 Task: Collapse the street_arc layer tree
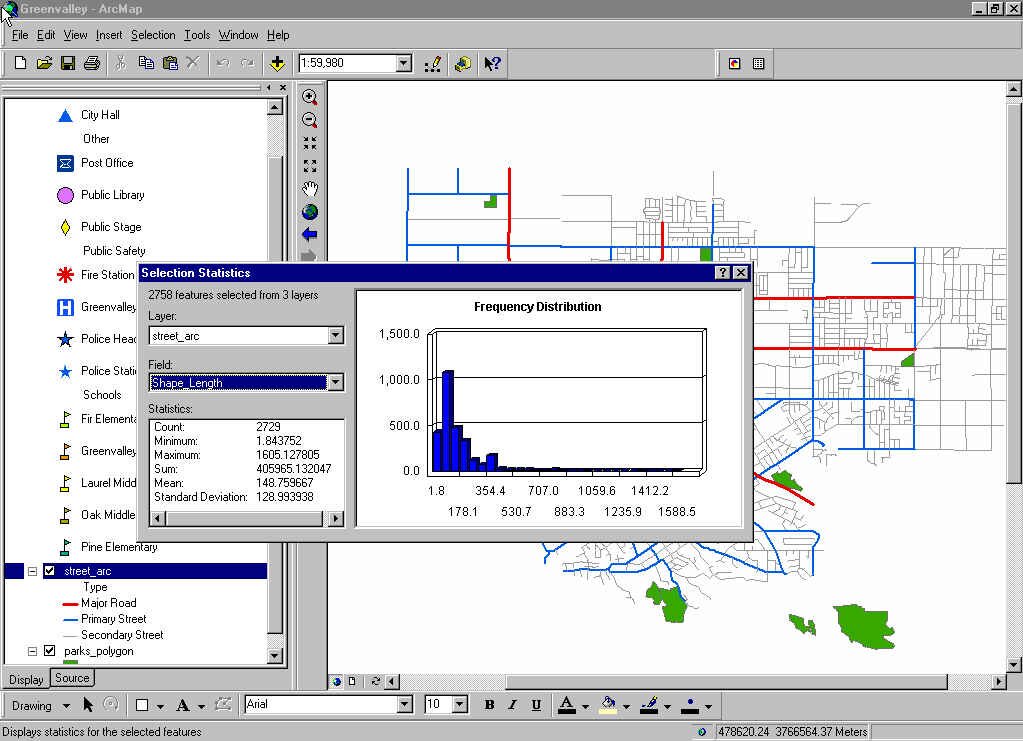click(32, 571)
